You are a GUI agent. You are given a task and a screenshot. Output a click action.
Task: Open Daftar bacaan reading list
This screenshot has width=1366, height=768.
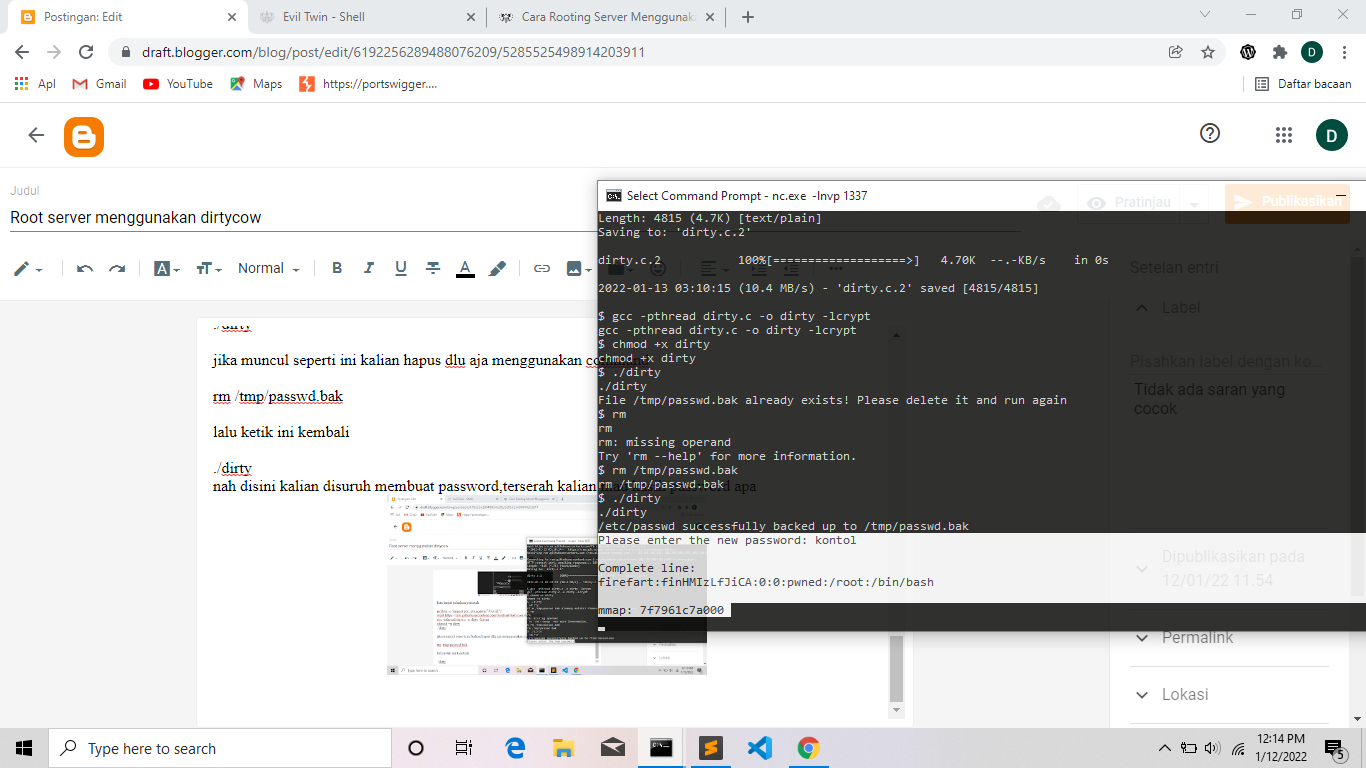tap(1303, 84)
